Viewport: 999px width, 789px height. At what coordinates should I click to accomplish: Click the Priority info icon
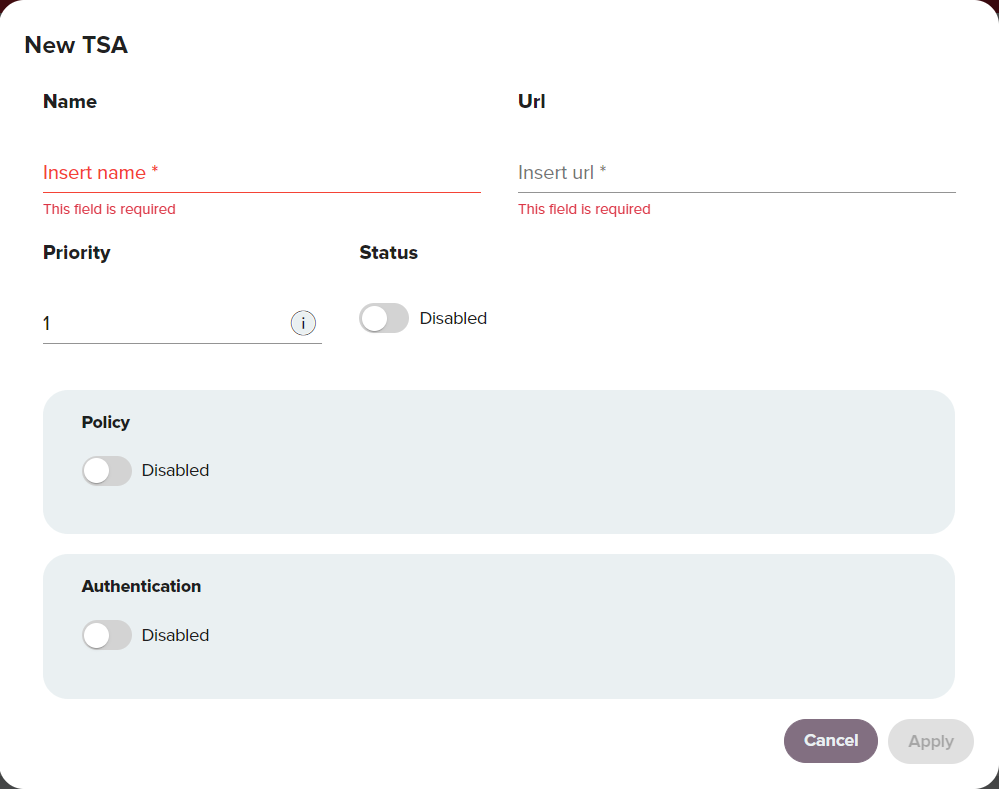tap(303, 323)
